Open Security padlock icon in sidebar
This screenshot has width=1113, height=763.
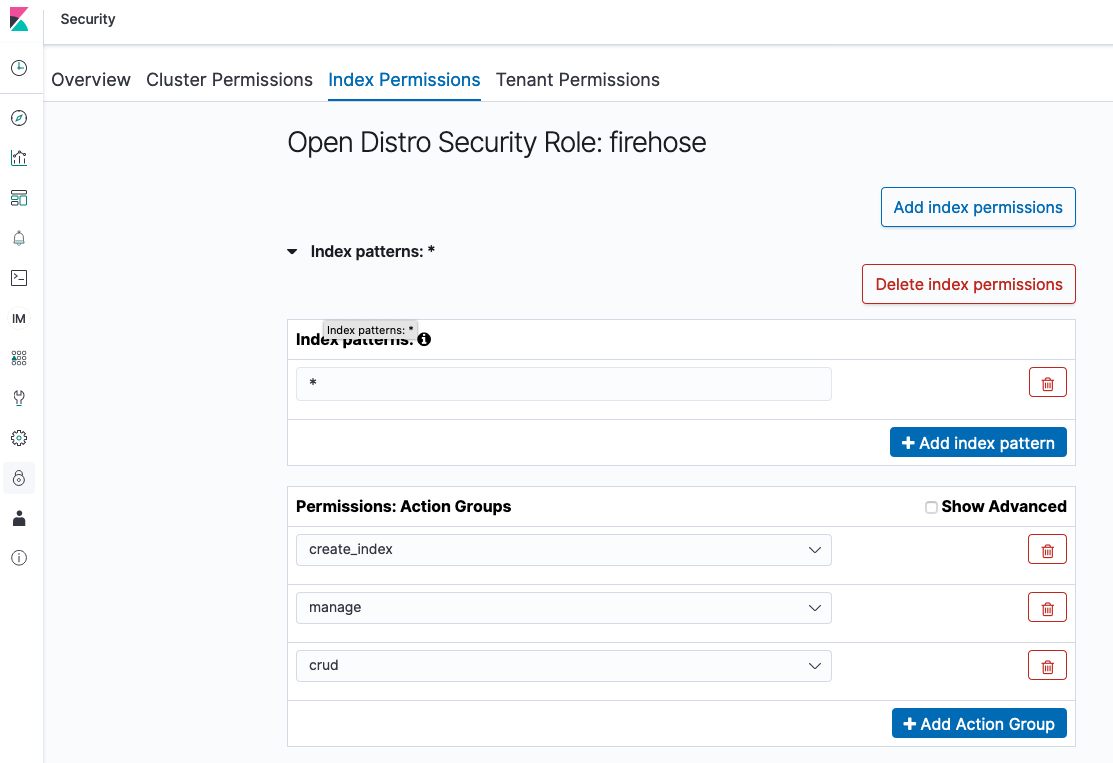(19, 478)
